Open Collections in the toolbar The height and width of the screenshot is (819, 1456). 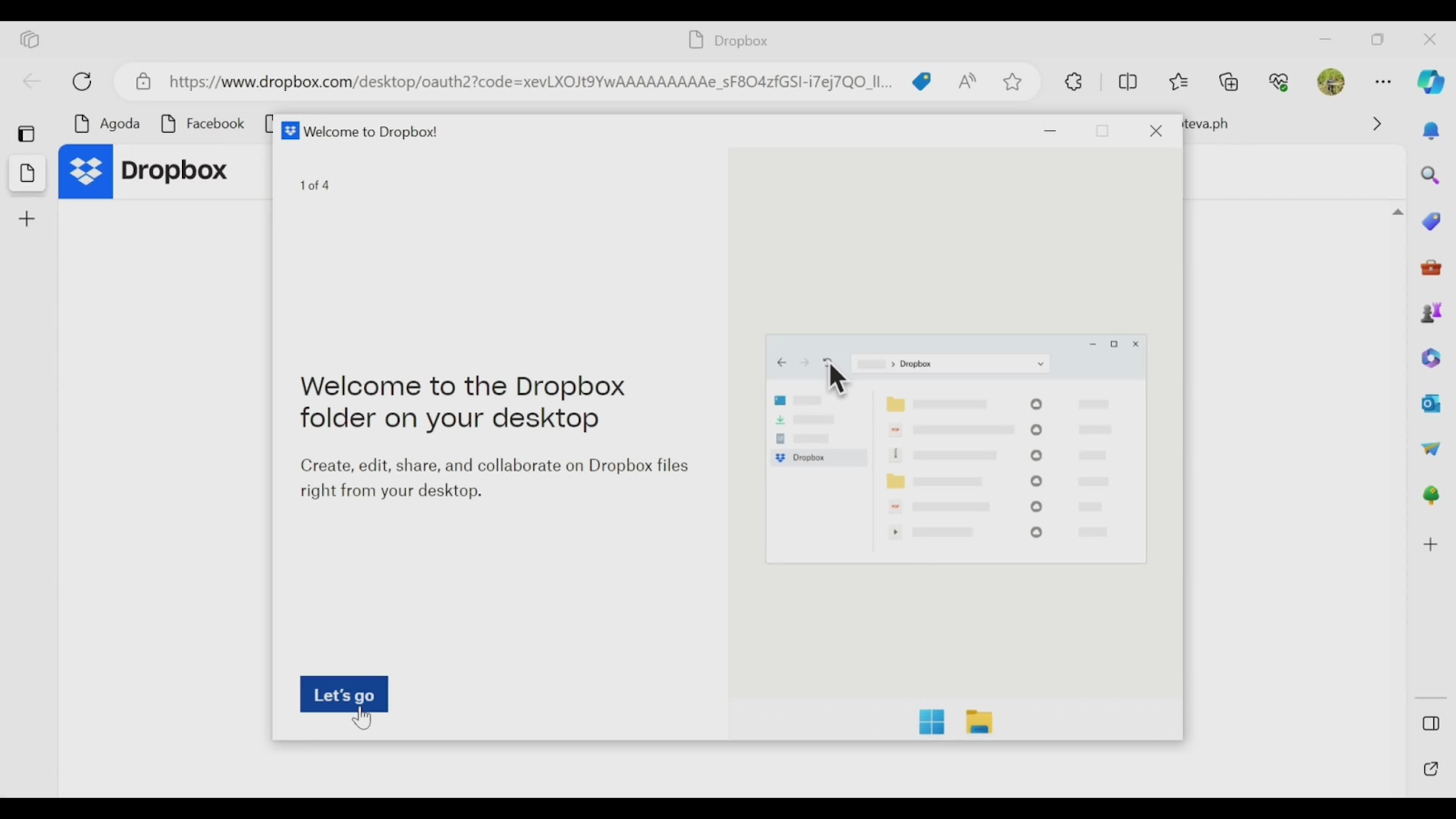(1228, 81)
